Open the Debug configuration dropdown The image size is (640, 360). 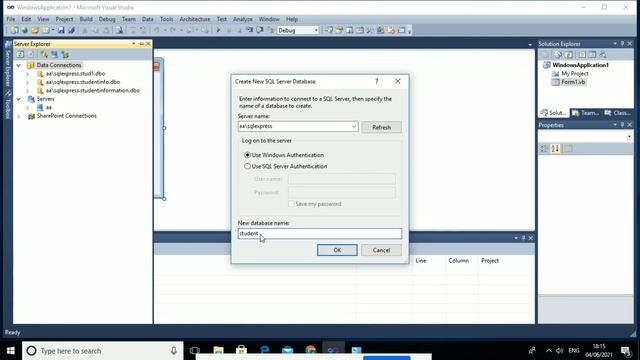pyautogui.click(x=316, y=30)
